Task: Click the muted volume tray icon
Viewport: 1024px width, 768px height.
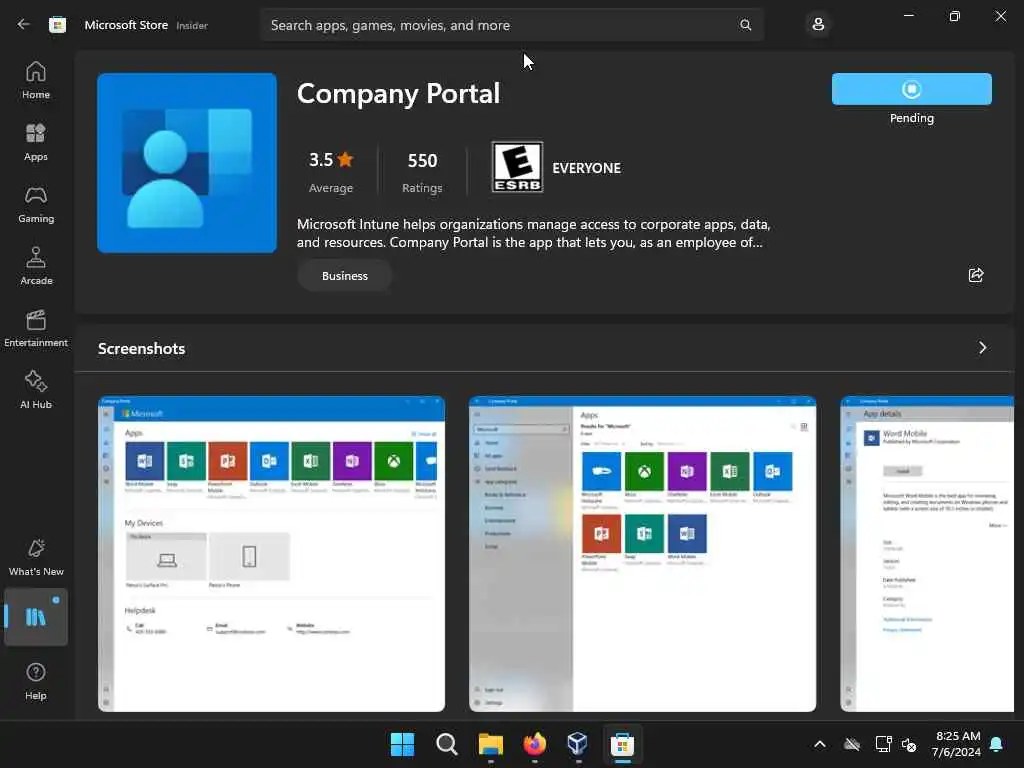Action: tap(908, 744)
